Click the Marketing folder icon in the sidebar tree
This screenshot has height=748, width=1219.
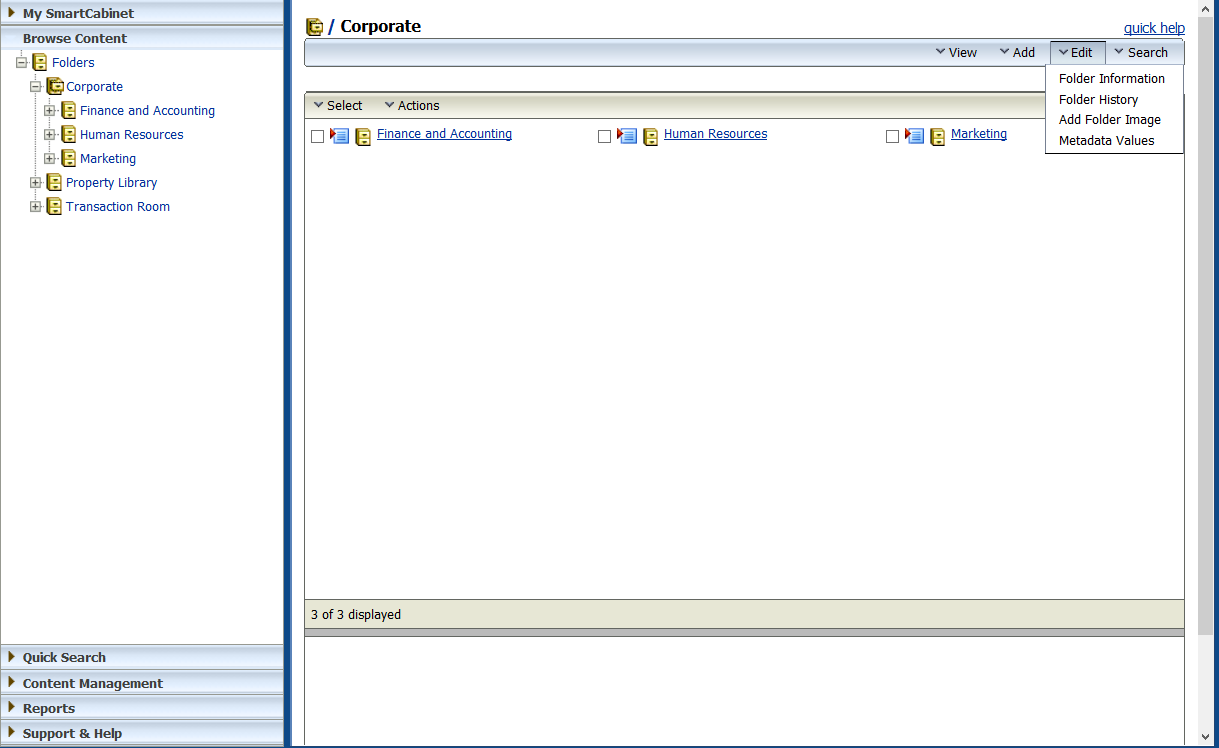[67, 158]
